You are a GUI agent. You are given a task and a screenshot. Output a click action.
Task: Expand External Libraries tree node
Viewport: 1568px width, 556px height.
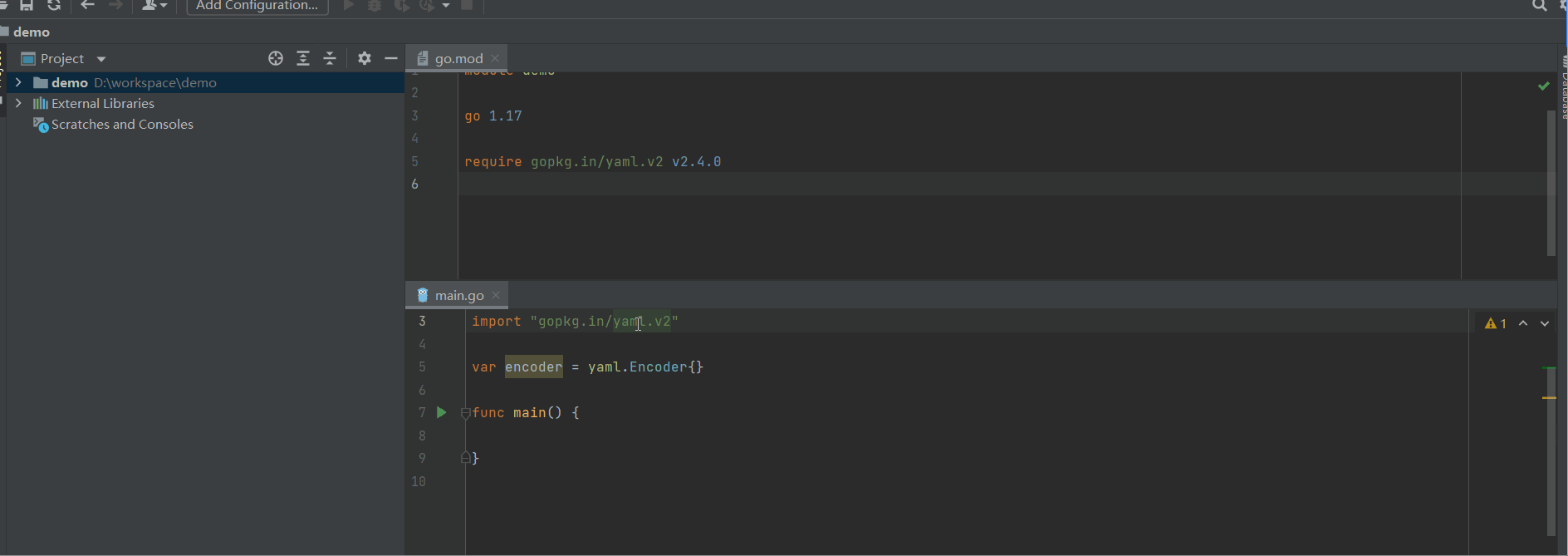click(18, 103)
